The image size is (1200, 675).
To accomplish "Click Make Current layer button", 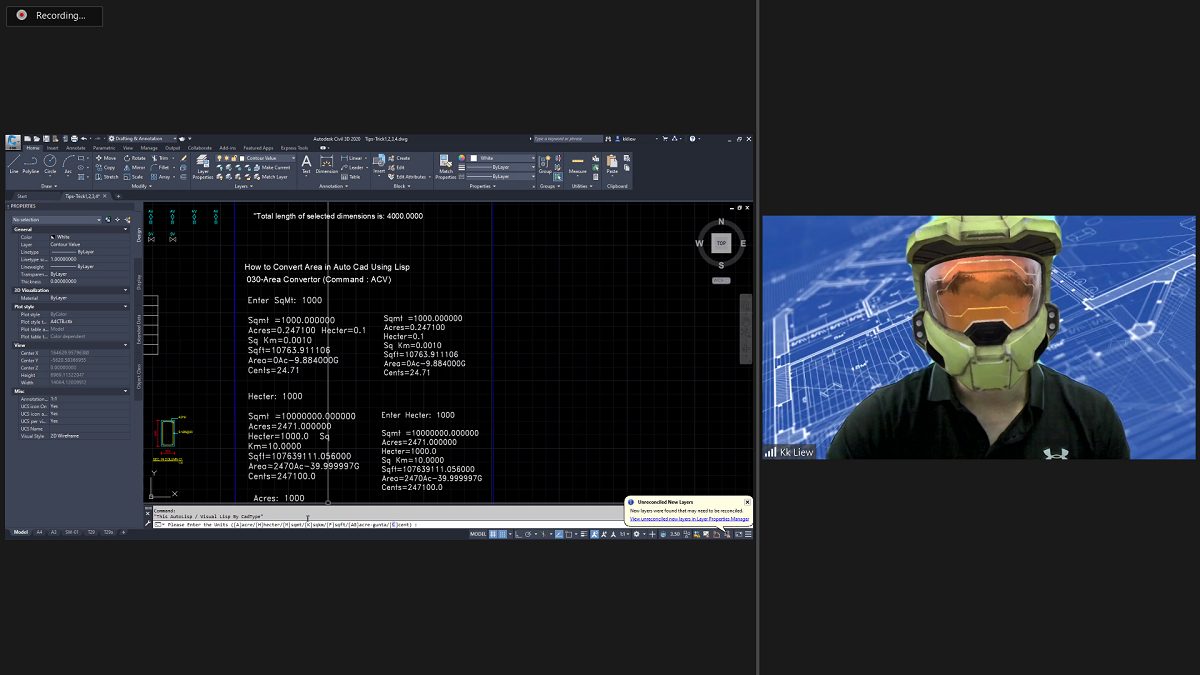I will 272,167.
